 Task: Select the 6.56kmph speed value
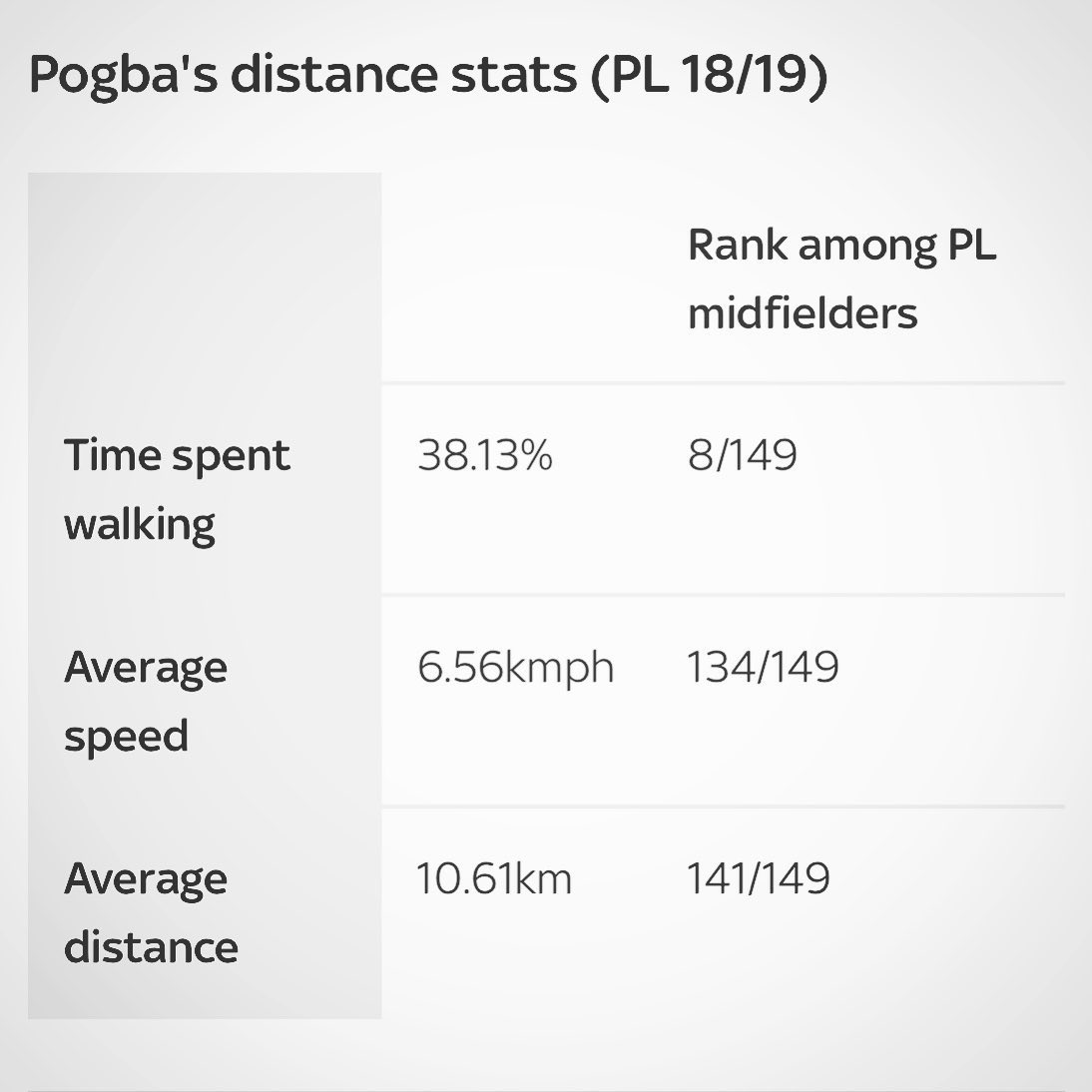pos(515,668)
